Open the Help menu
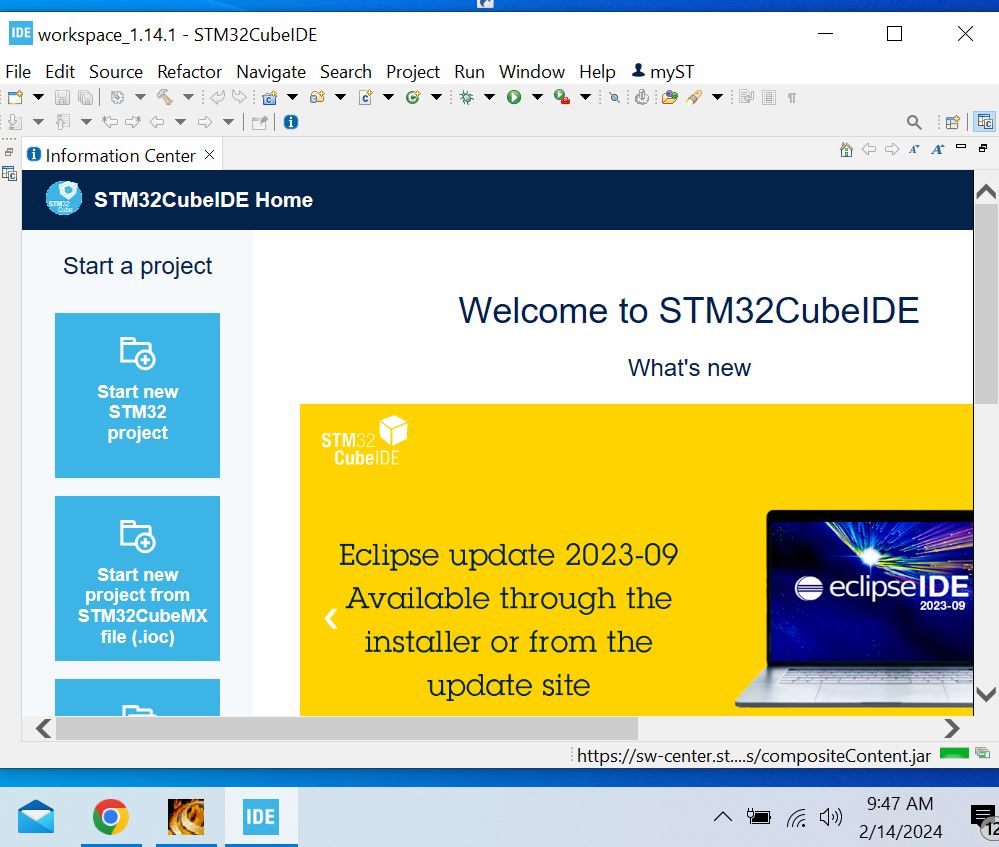Image resolution: width=999 pixels, height=847 pixels. click(597, 72)
